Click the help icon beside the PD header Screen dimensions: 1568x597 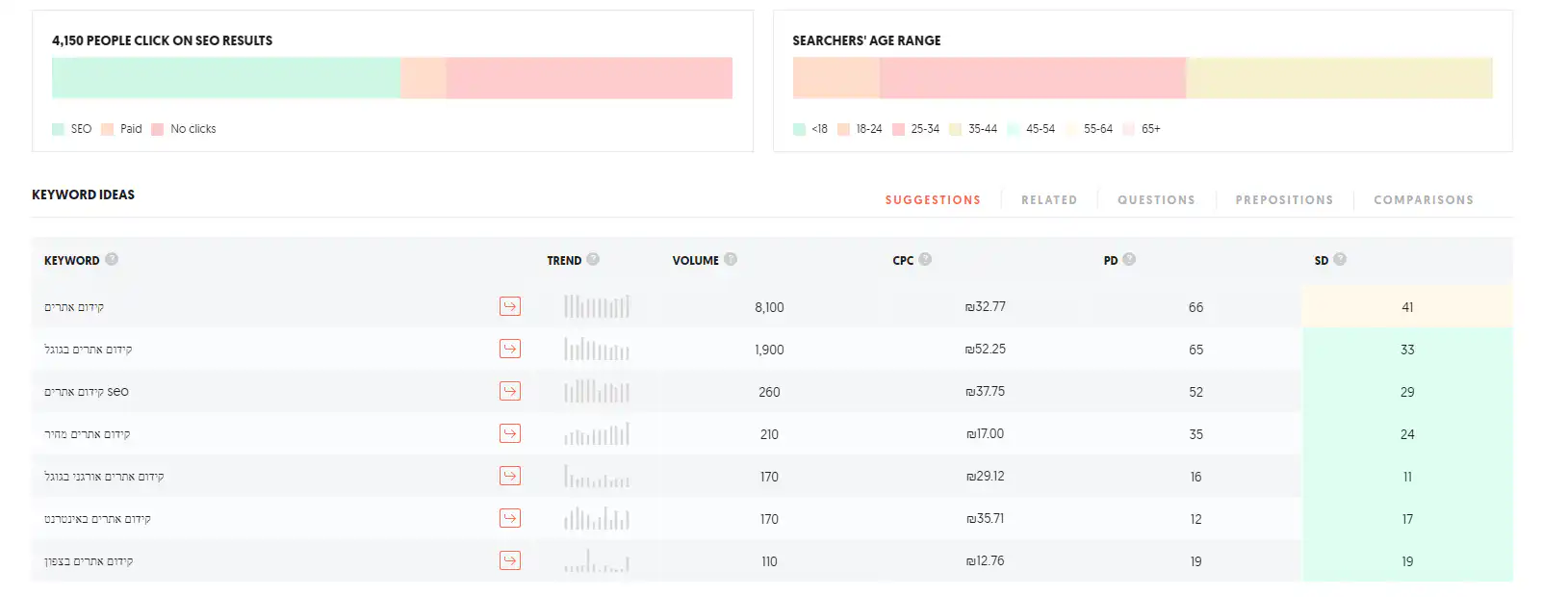[1129, 259]
